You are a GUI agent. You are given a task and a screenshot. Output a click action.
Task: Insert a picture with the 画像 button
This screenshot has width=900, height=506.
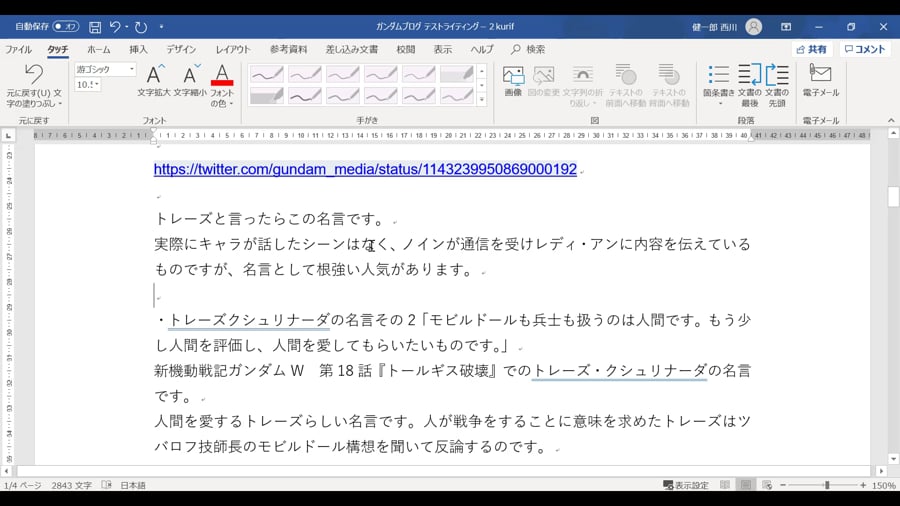click(513, 81)
